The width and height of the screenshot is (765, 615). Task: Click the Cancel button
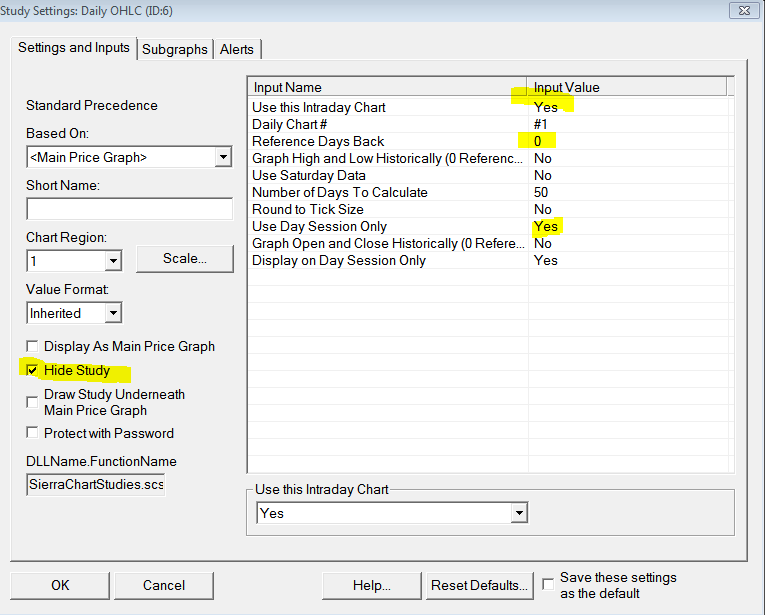pos(164,585)
